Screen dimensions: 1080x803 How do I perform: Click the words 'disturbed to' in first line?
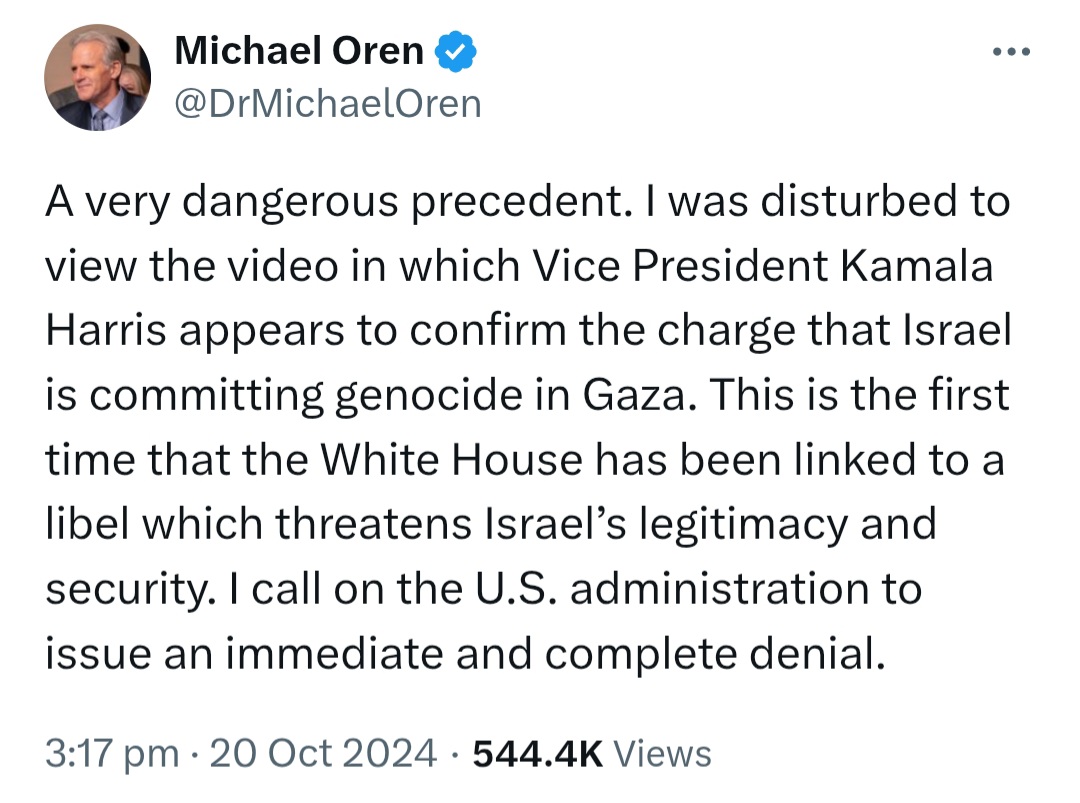885,202
